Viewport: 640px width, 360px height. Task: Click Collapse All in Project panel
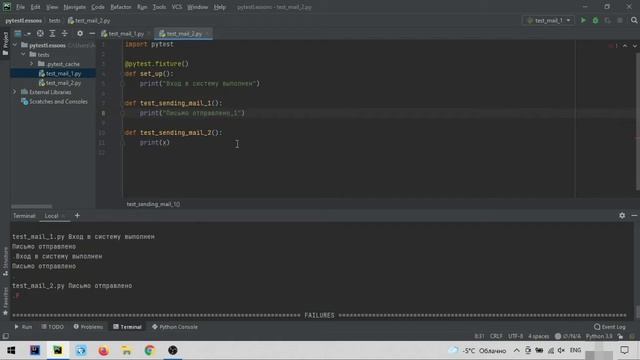pos(64,33)
